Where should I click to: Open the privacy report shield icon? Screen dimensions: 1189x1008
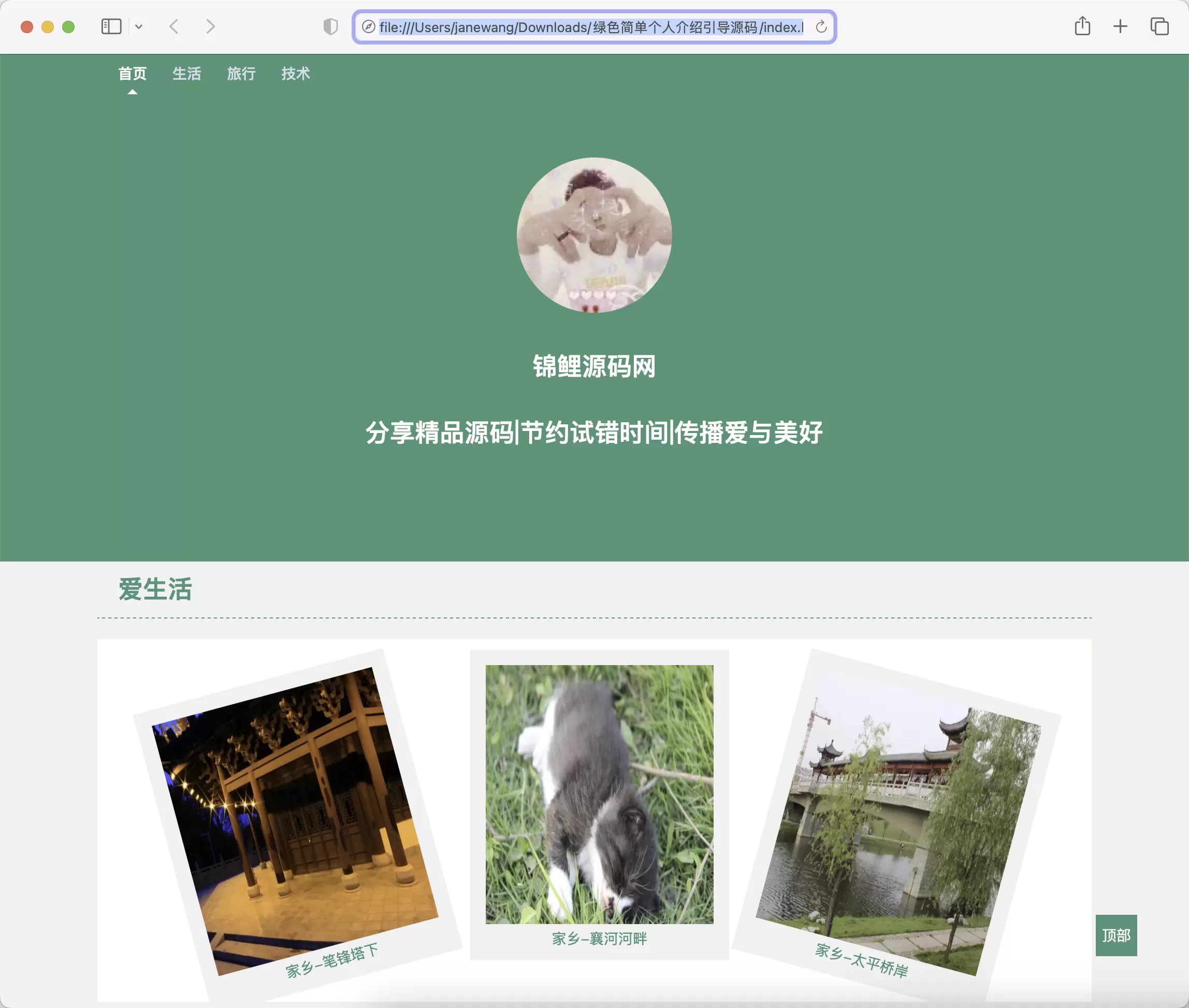coord(330,27)
